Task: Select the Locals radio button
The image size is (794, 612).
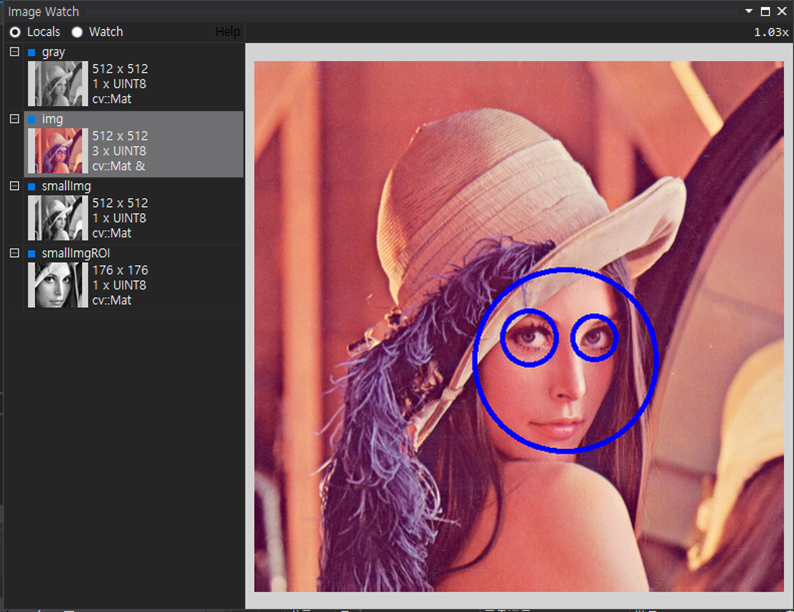Action: point(15,32)
